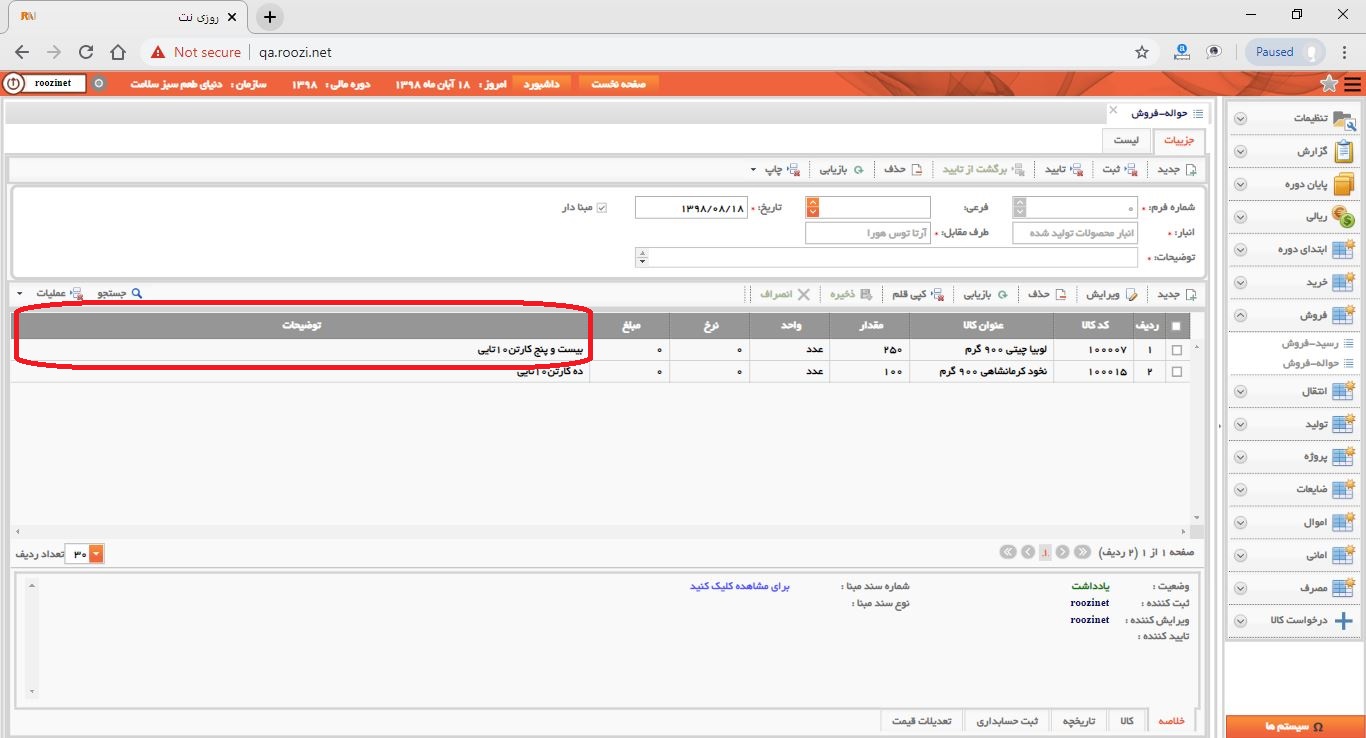The height and width of the screenshot is (738, 1366).
Task: Click the Chrome home icon
Action: click(118, 52)
